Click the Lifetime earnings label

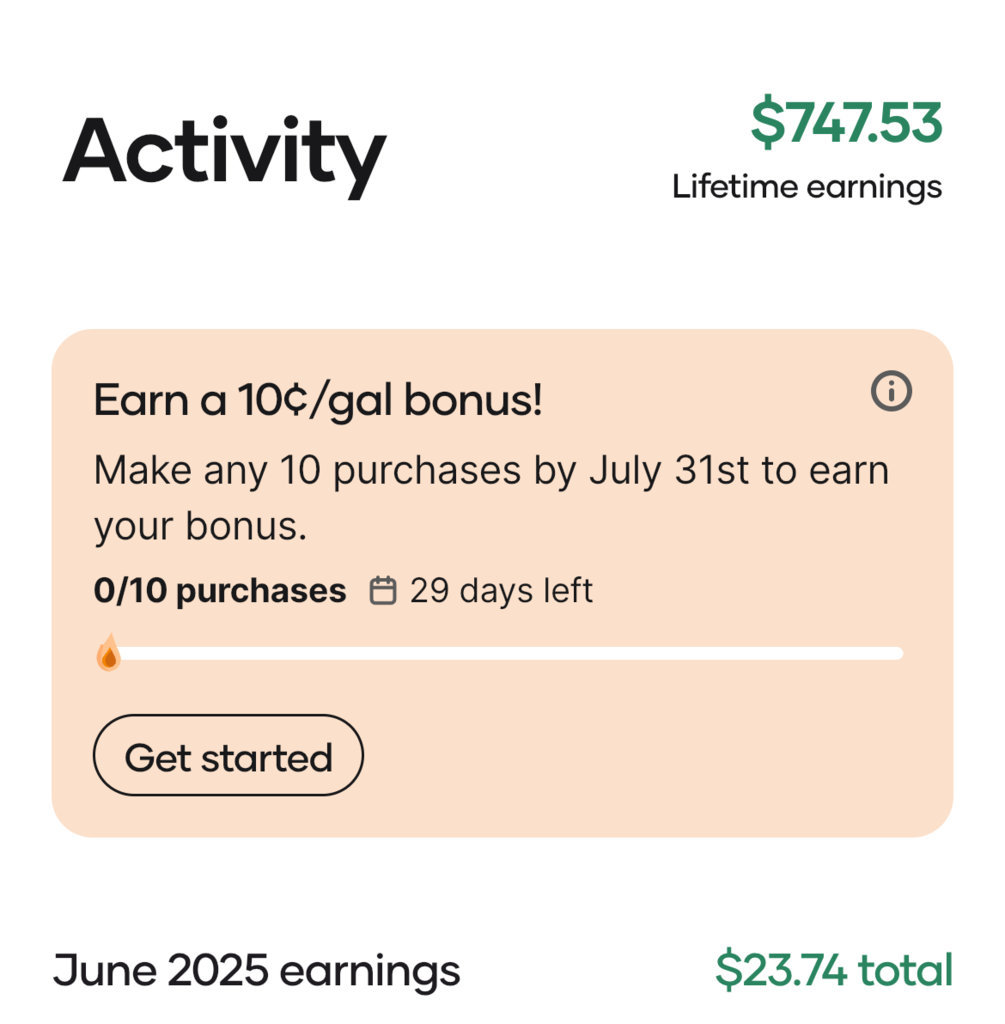click(x=807, y=187)
